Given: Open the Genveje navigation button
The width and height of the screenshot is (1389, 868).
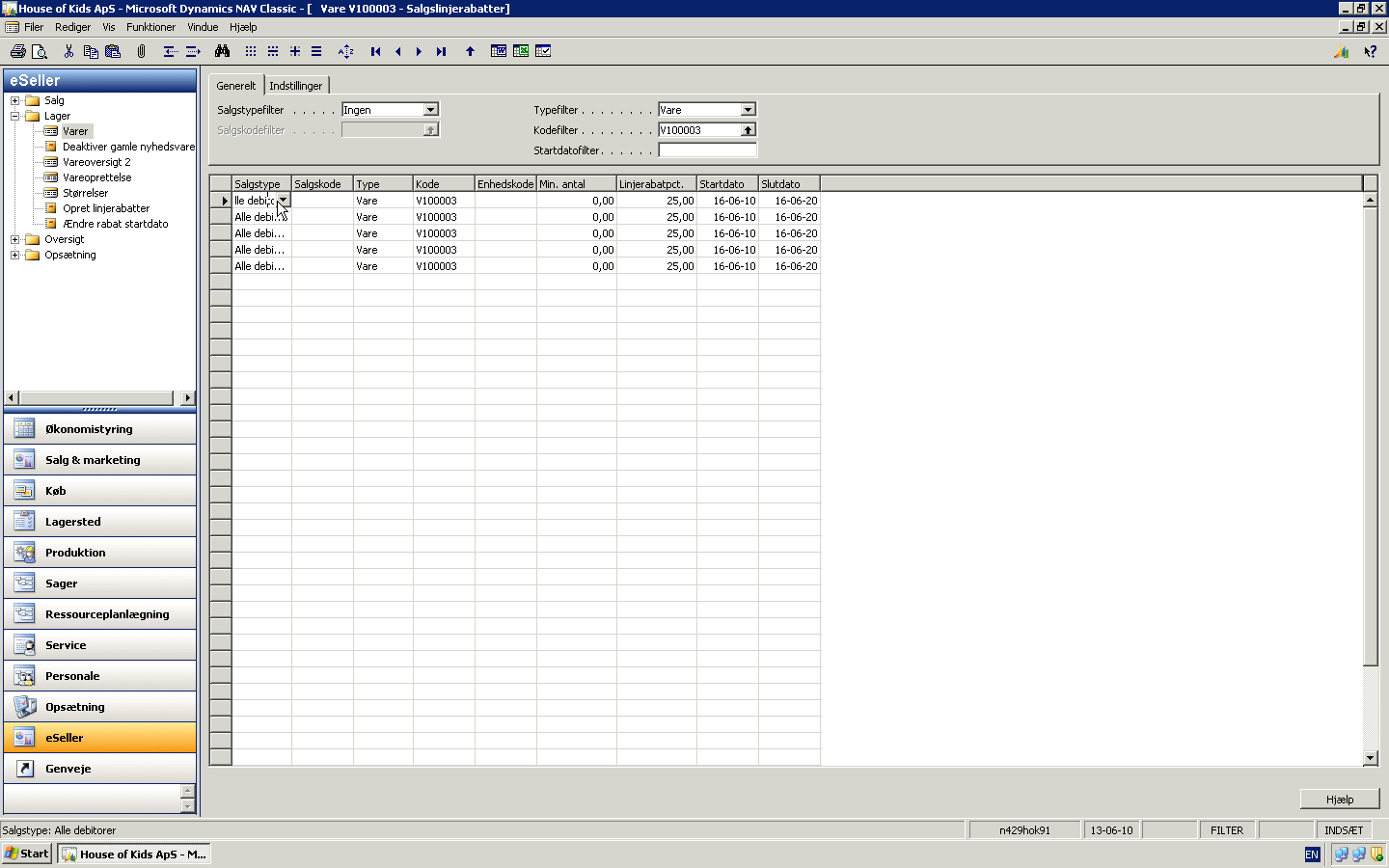Looking at the screenshot, I should pyautogui.click(x=100, y=769).
